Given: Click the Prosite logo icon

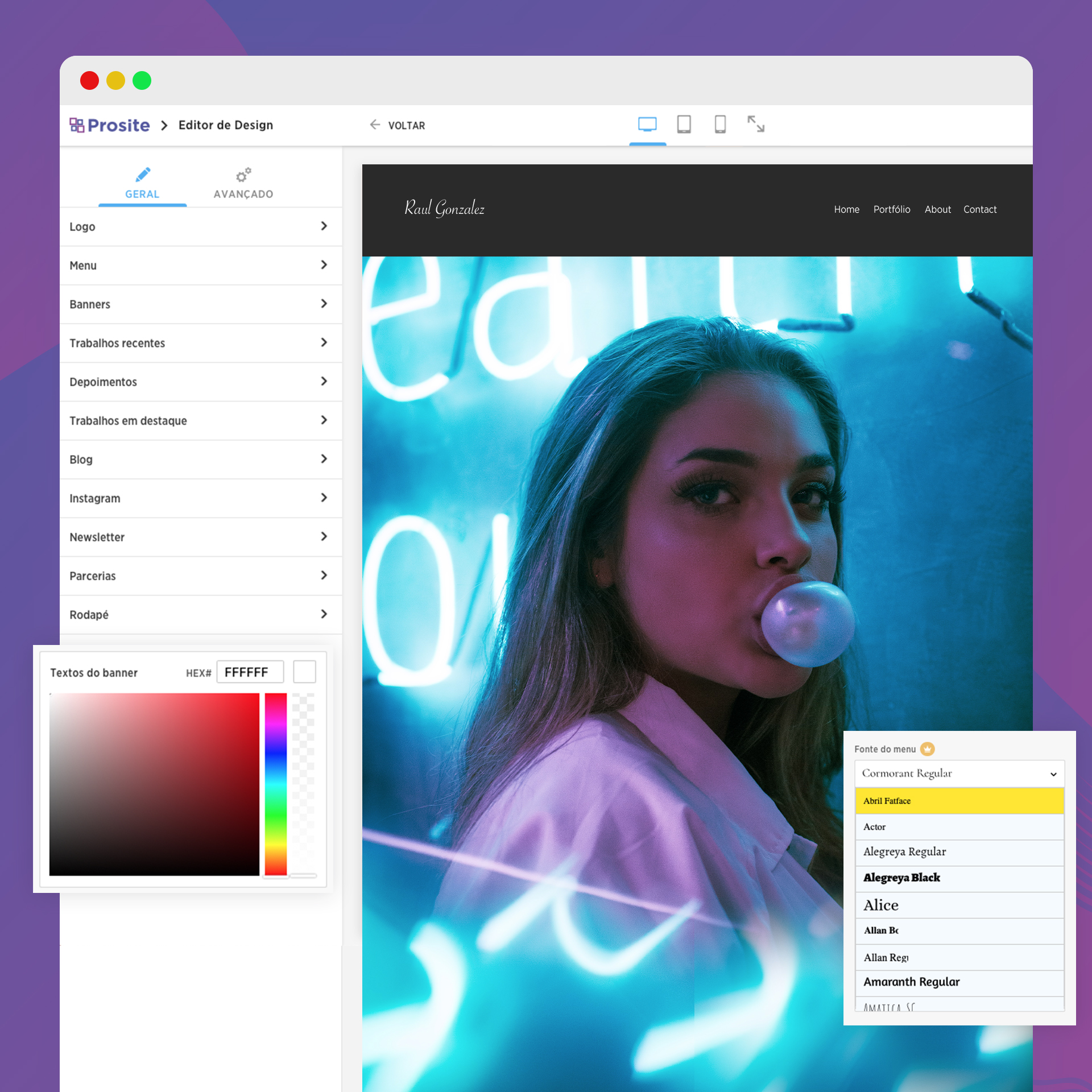Looking at the screenshot, I should (77, 125).
